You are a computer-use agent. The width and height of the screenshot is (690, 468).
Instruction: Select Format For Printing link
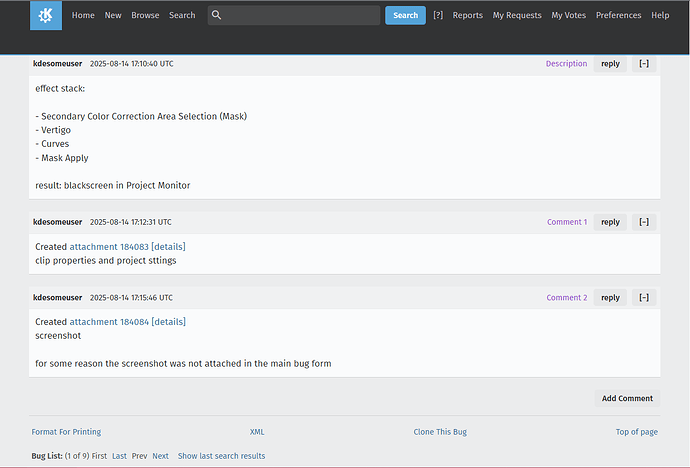66,432
